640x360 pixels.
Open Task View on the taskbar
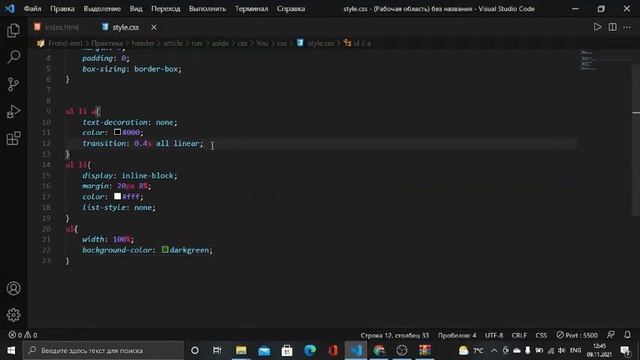coord(217,350)
